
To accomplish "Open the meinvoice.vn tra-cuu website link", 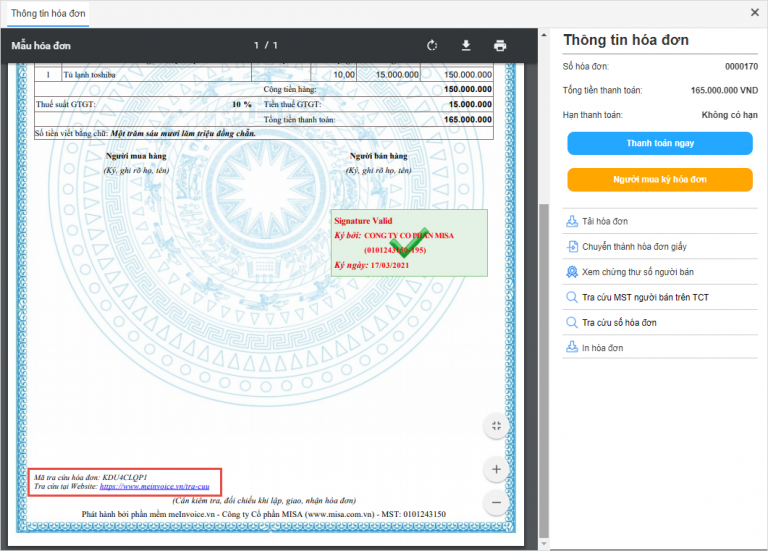I will click(154, 486).
